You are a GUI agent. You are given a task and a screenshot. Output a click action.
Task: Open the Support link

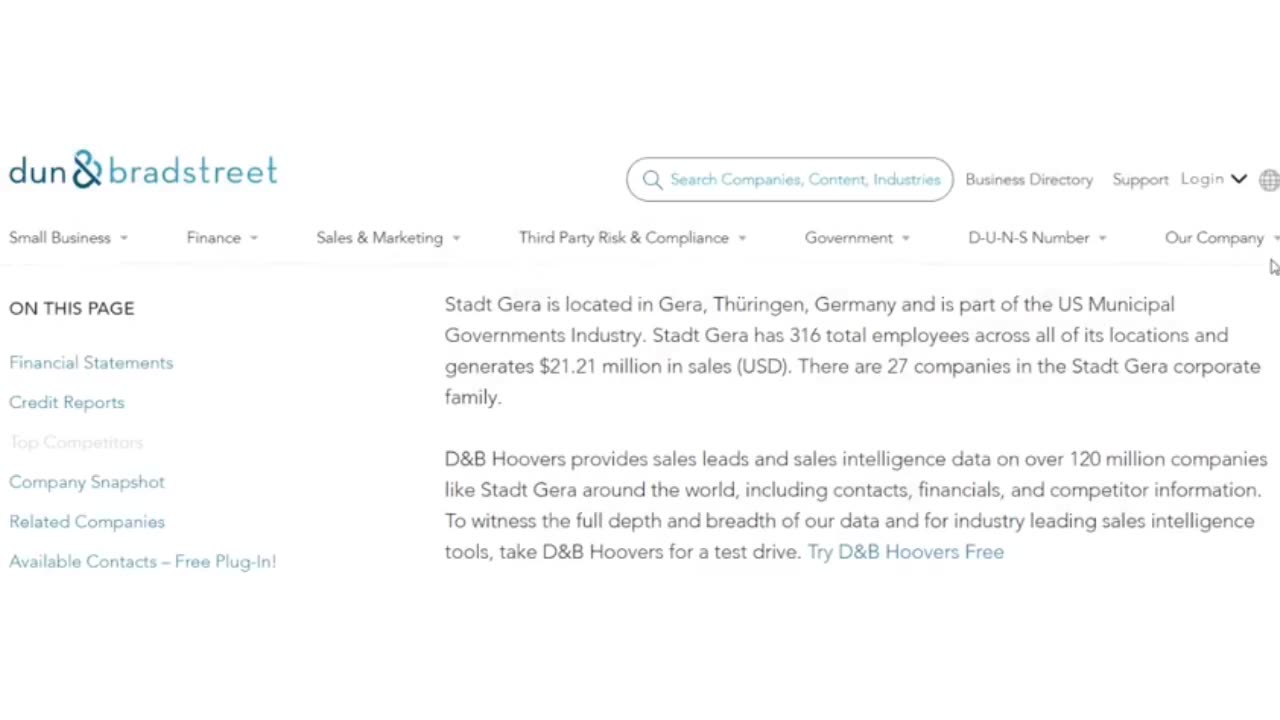pyautogui.click(x=1140, y=180)
